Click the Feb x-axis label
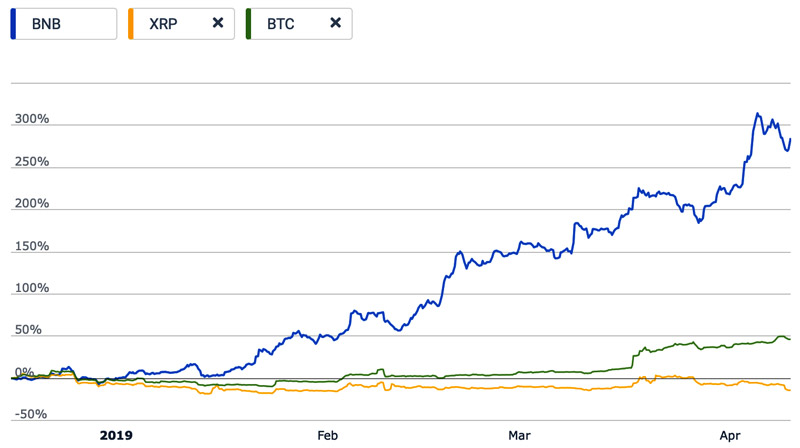 point(328,436)
